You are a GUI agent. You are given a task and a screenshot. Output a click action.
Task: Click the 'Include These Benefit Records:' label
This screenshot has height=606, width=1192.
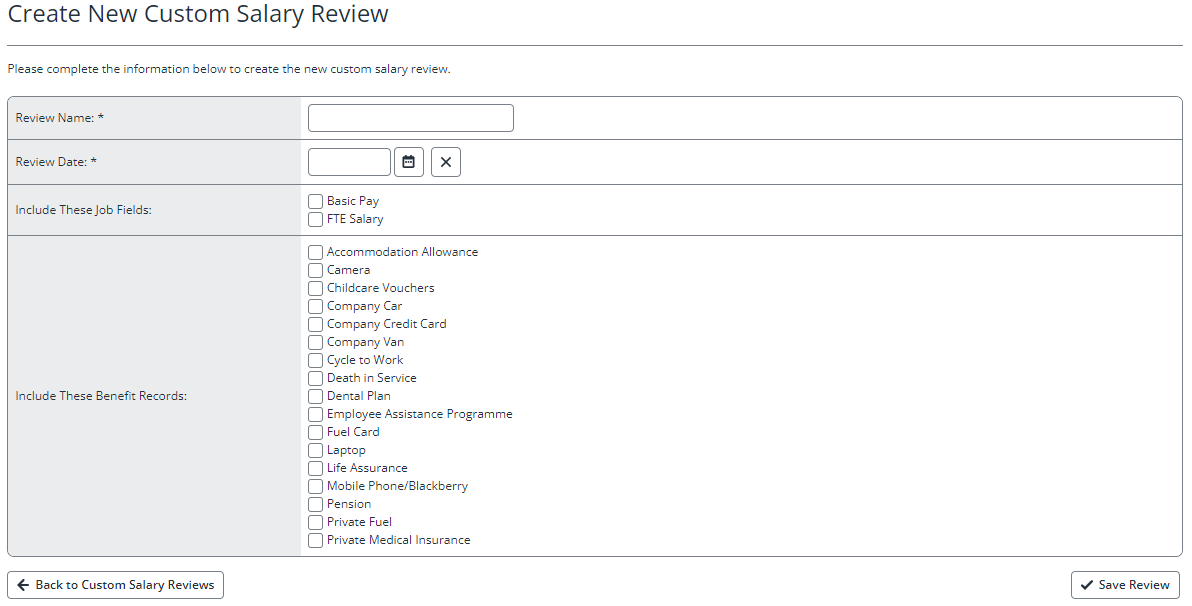tap(101, 396)
